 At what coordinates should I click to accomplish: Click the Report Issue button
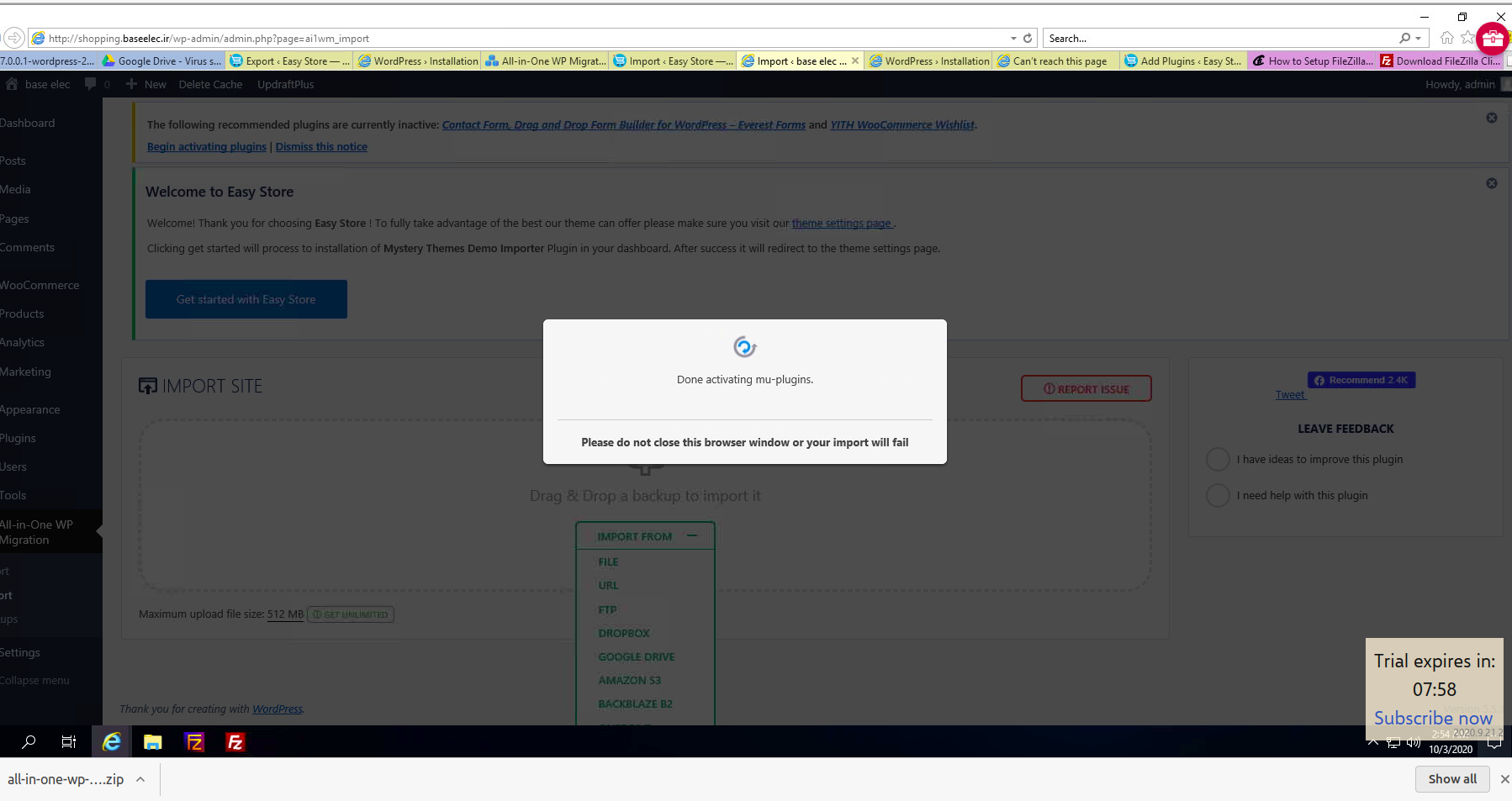click(x=1086, y=388)
